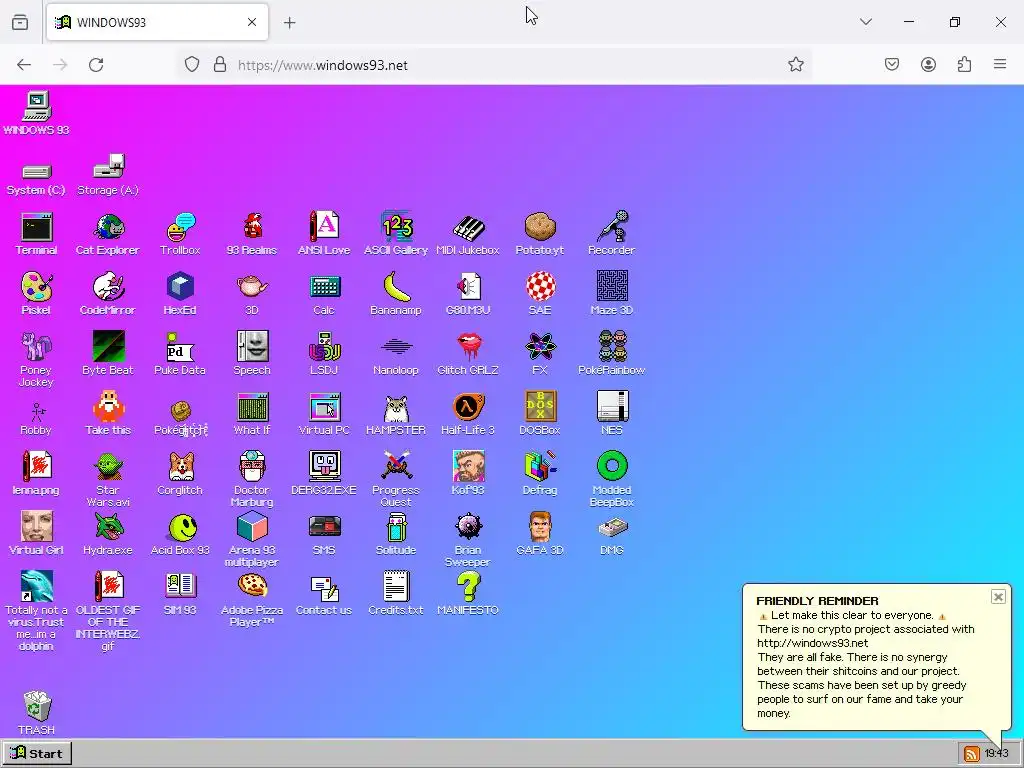Launch the Cat Explorer icon

[108, 228]
